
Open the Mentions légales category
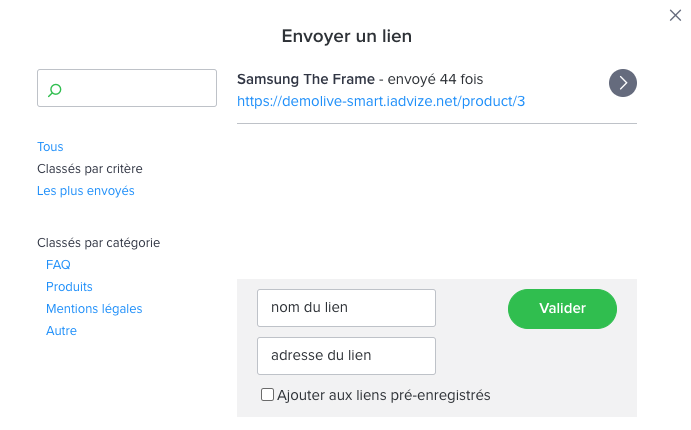tap(94, 309)
